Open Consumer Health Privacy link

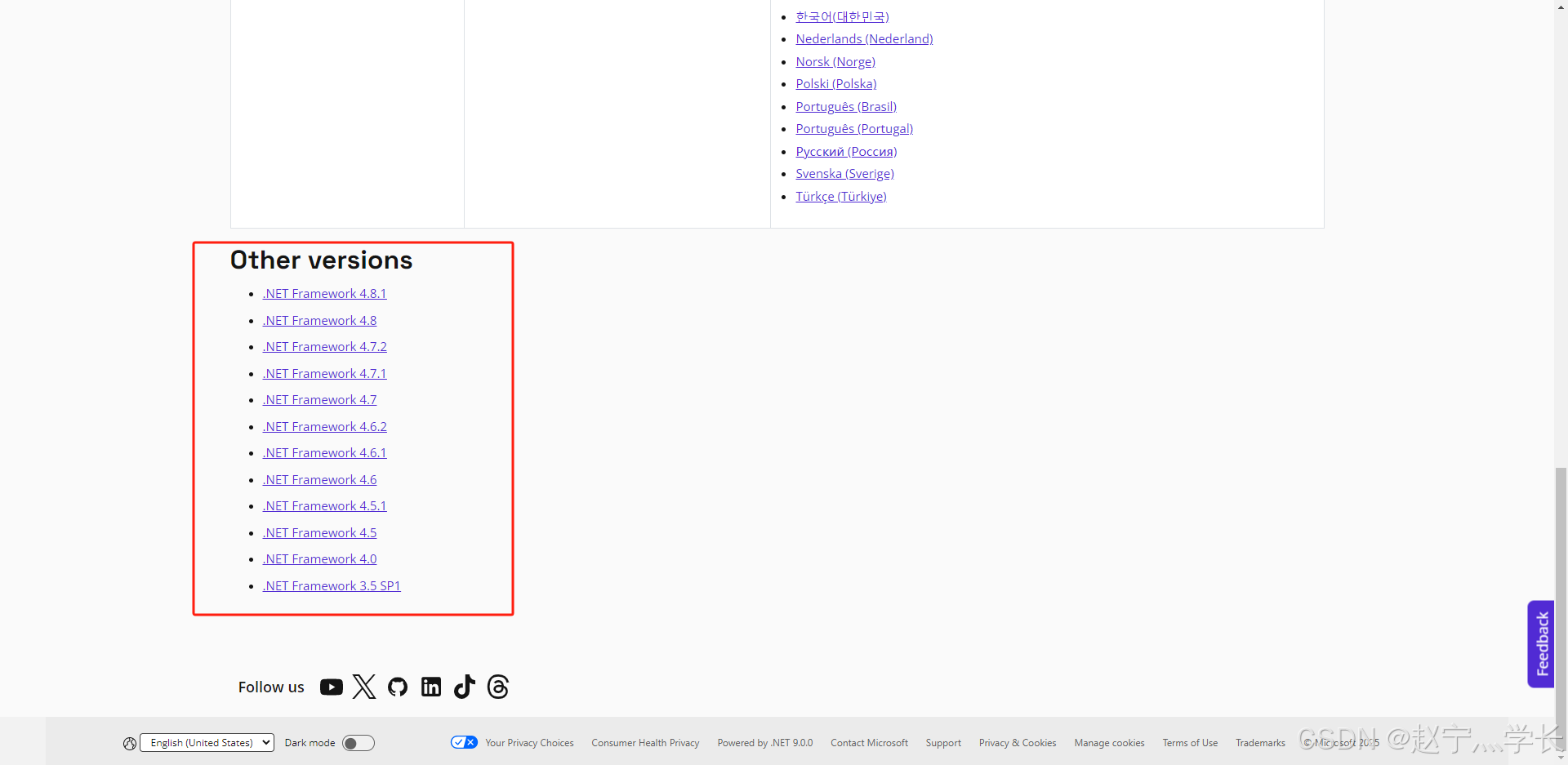645,743
